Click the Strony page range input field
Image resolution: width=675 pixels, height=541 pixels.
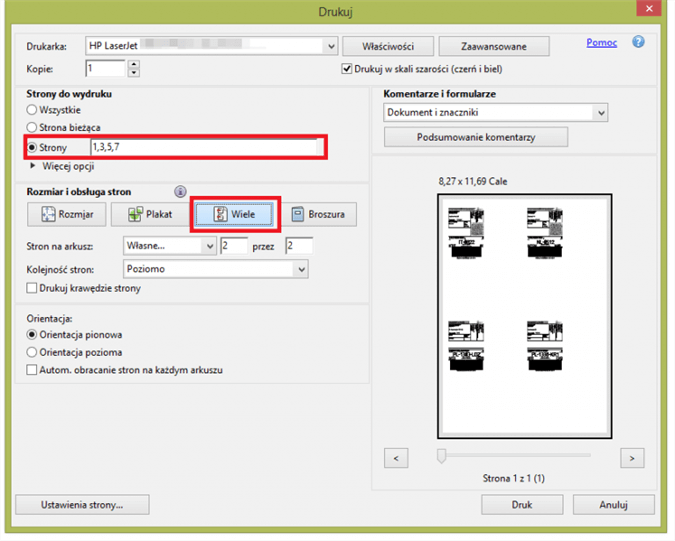coord(204,147)
